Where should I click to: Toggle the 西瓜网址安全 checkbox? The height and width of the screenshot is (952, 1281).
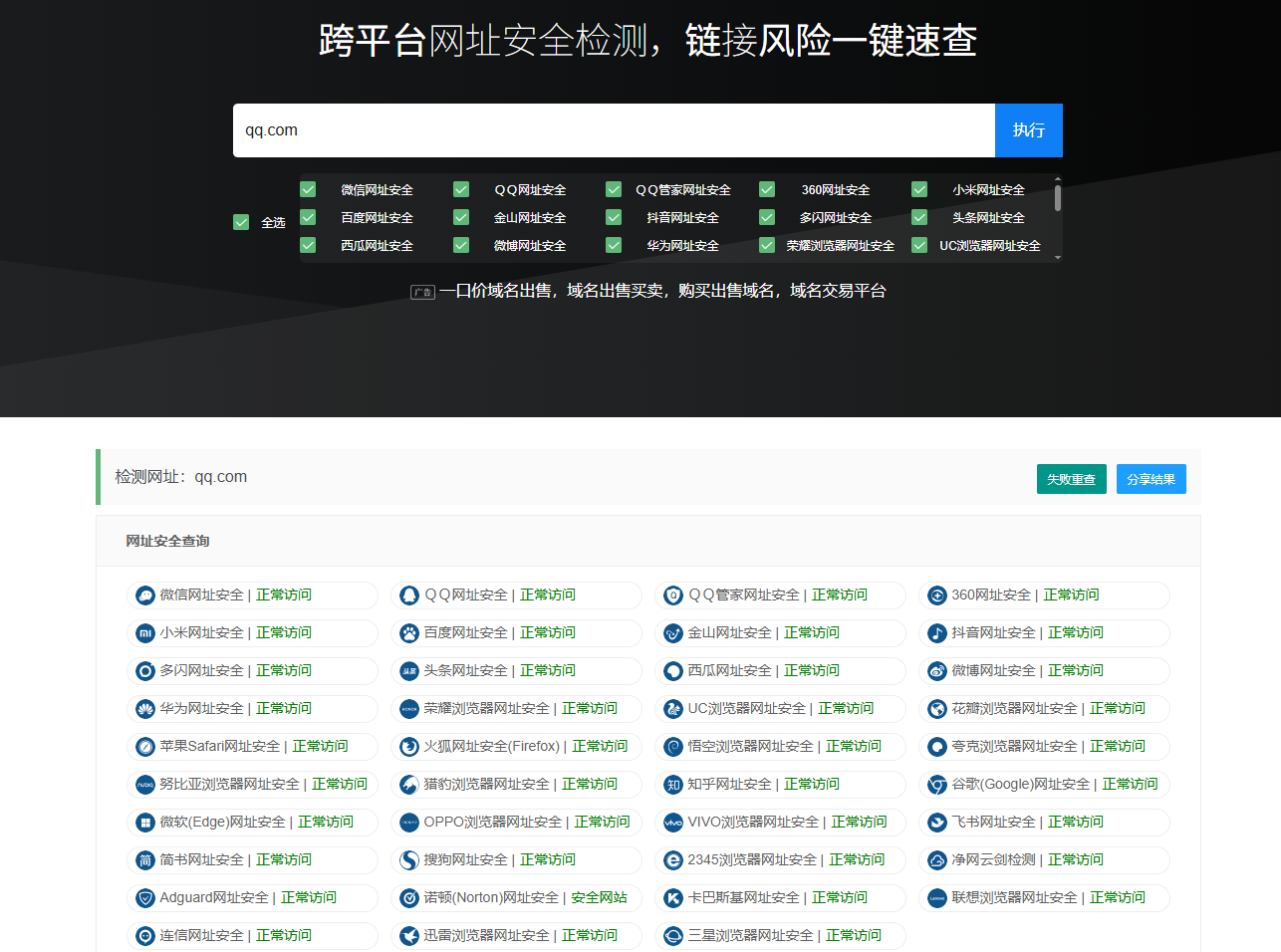pos(308,245)
